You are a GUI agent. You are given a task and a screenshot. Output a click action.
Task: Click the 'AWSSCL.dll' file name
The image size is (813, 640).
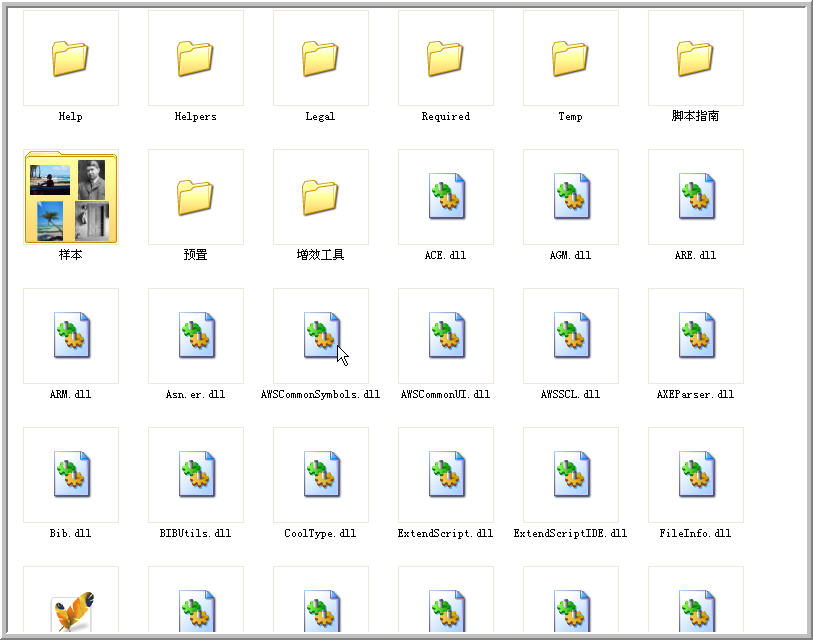570,394
